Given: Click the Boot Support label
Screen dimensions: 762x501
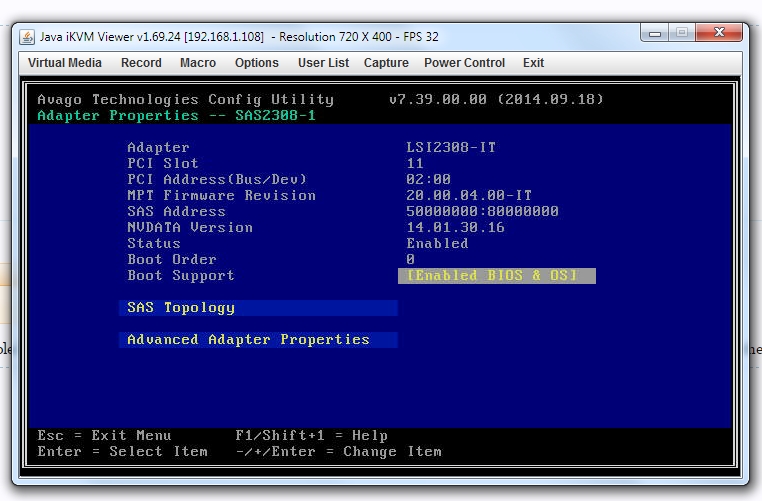Looking at the screenshot, I should pyautogui.click(x=181, y=276).
